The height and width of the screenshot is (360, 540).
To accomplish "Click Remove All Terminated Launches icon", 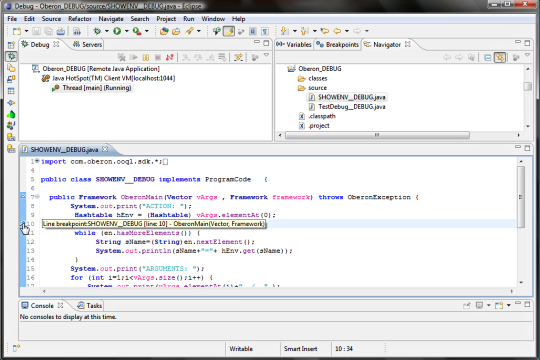I will point(121,57).
